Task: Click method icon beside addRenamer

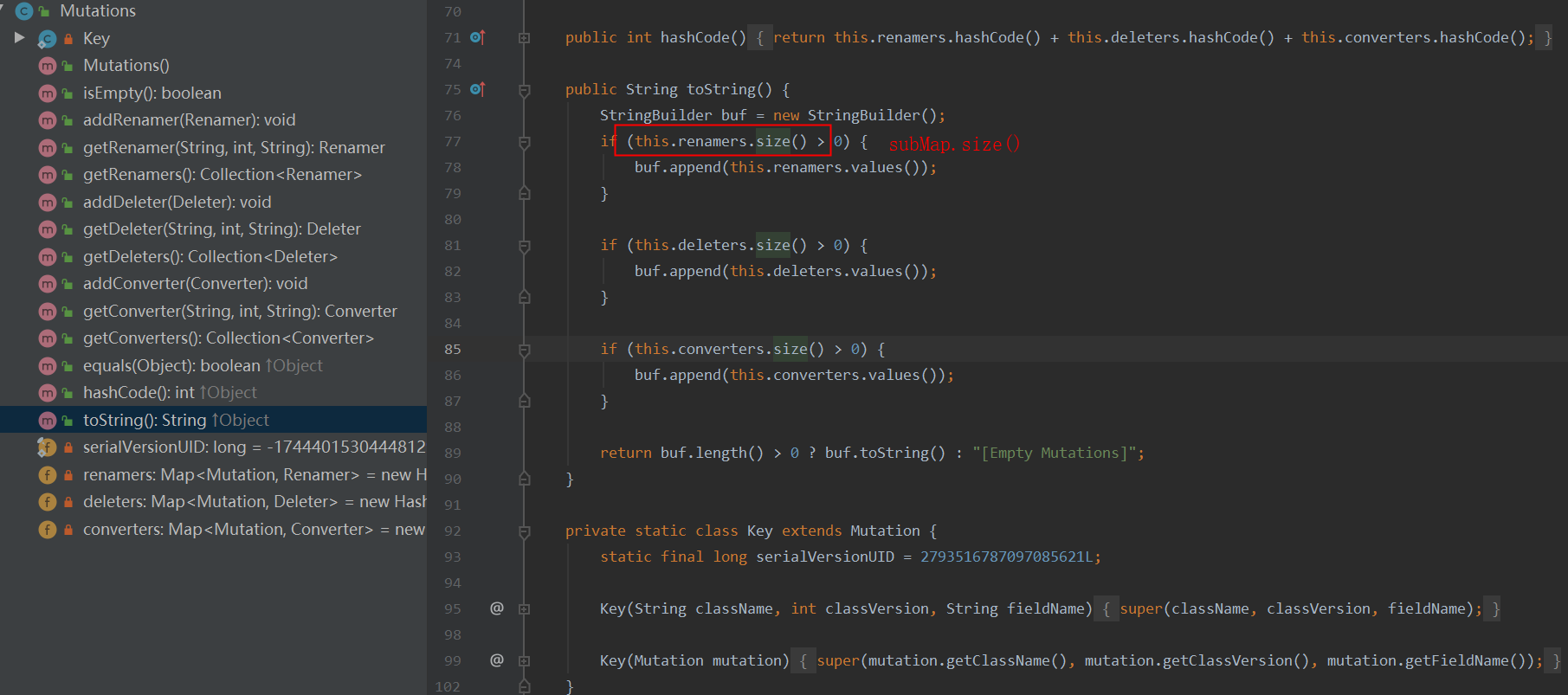Action: click(48, 120)
